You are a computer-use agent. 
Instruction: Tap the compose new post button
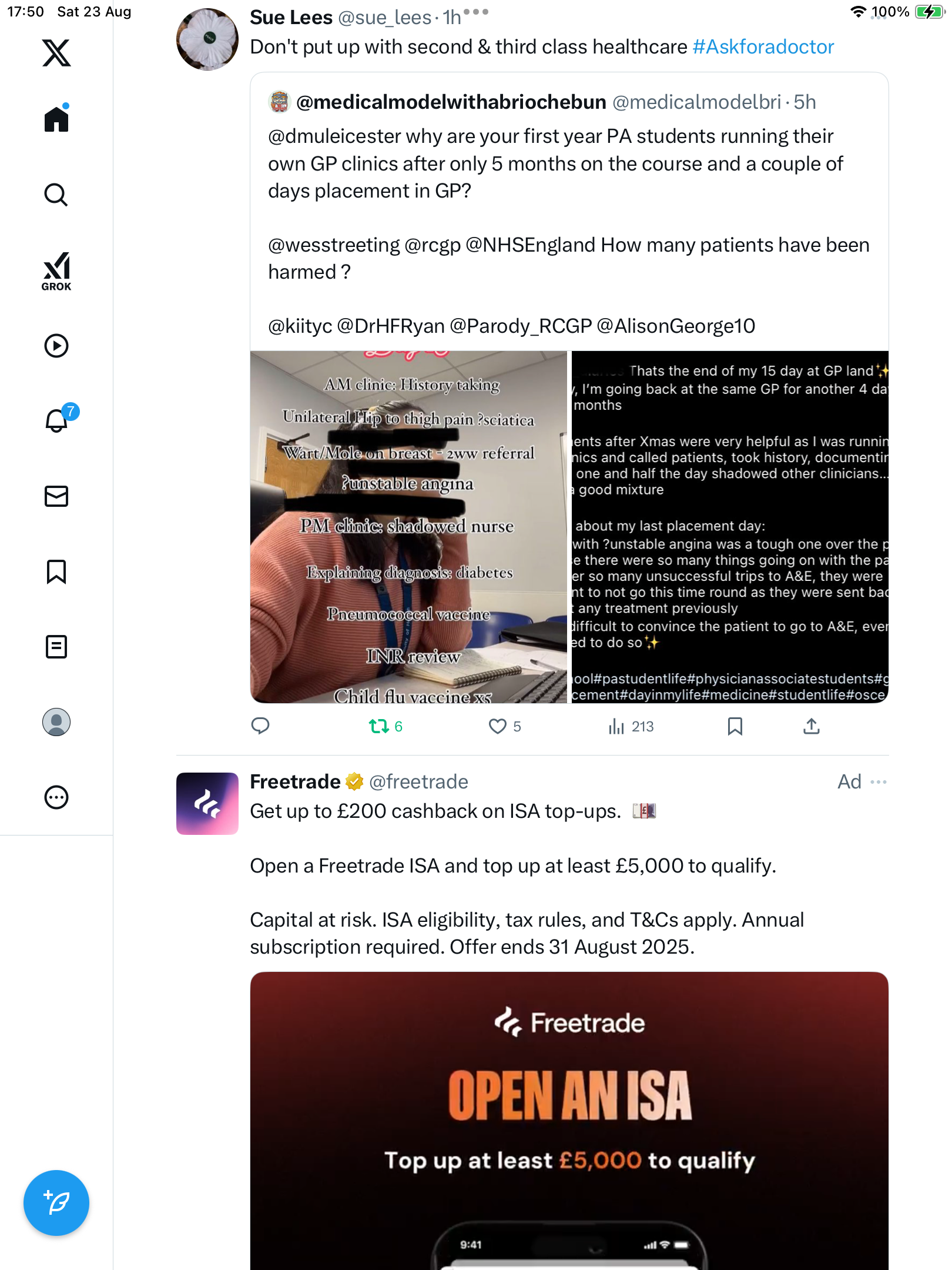point(56,1203)
